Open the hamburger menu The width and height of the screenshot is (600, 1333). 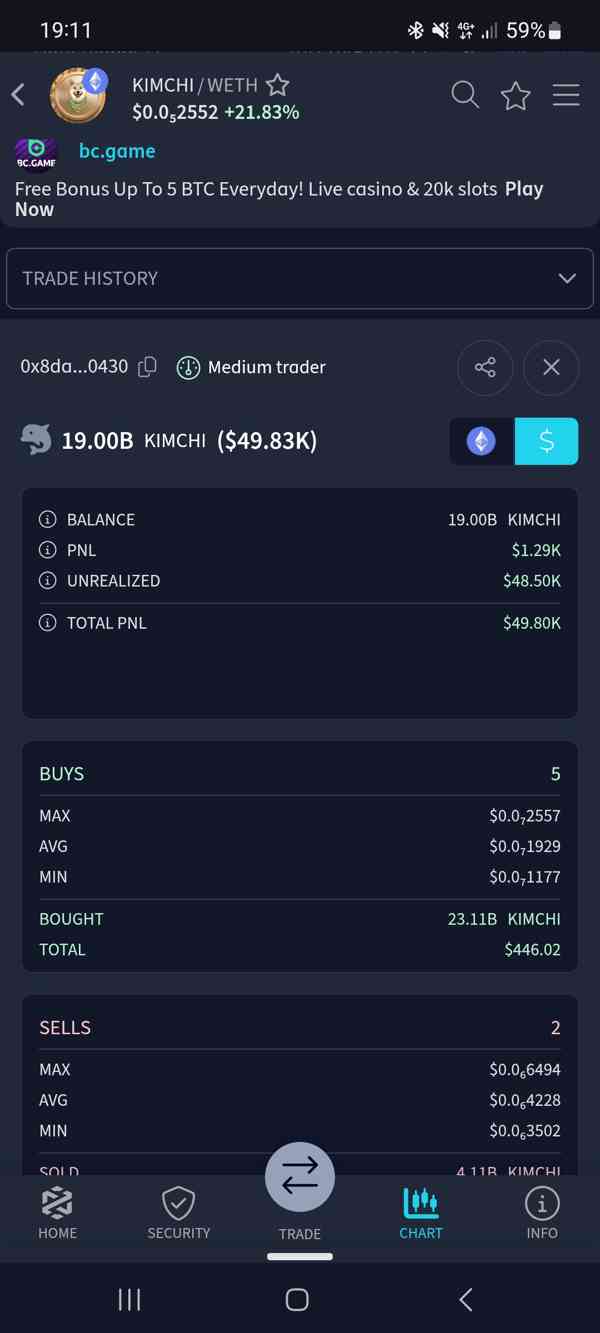point(566,95)
